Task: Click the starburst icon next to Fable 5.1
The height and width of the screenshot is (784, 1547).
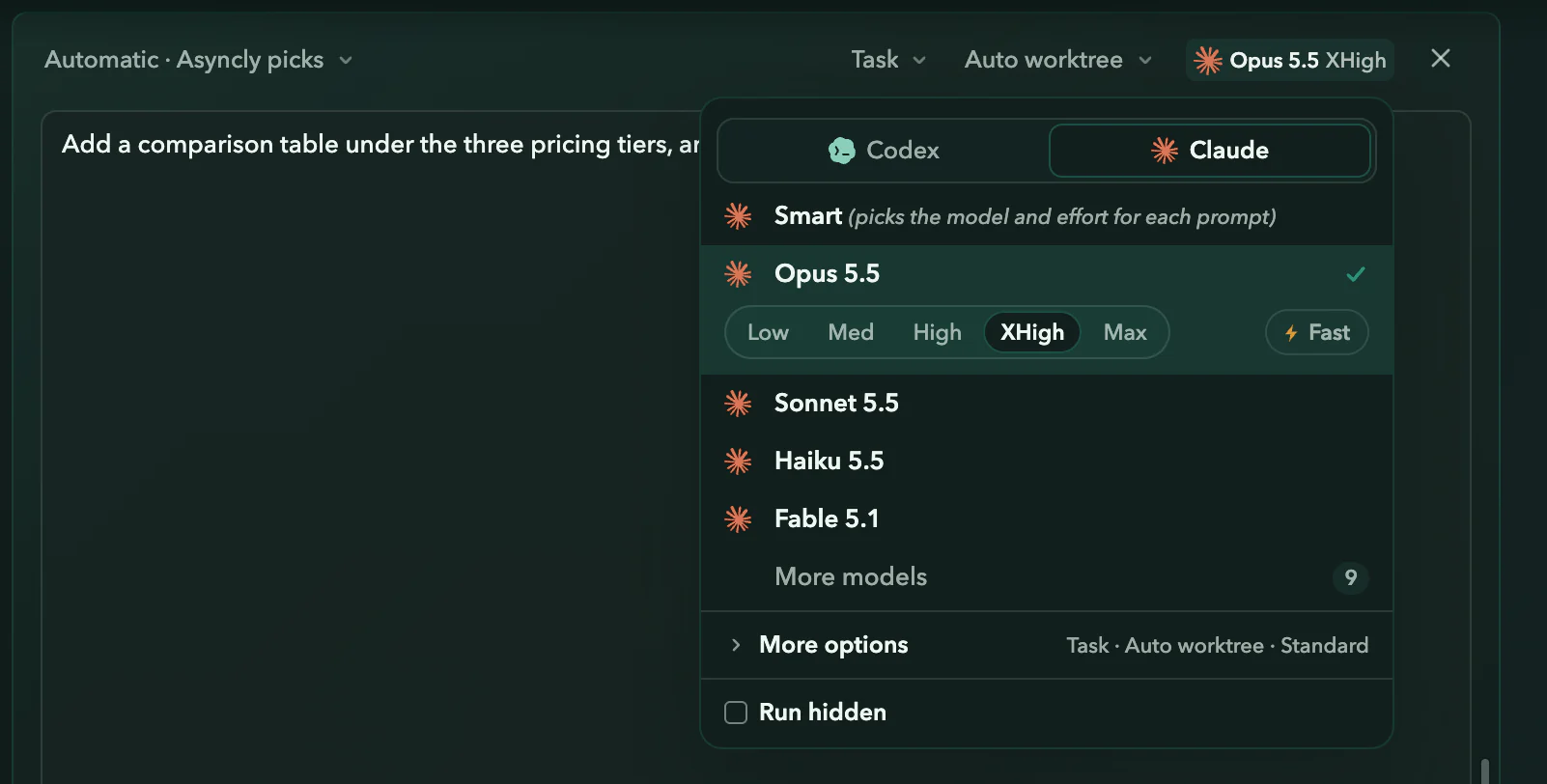Action: click(x=738, y=519)
